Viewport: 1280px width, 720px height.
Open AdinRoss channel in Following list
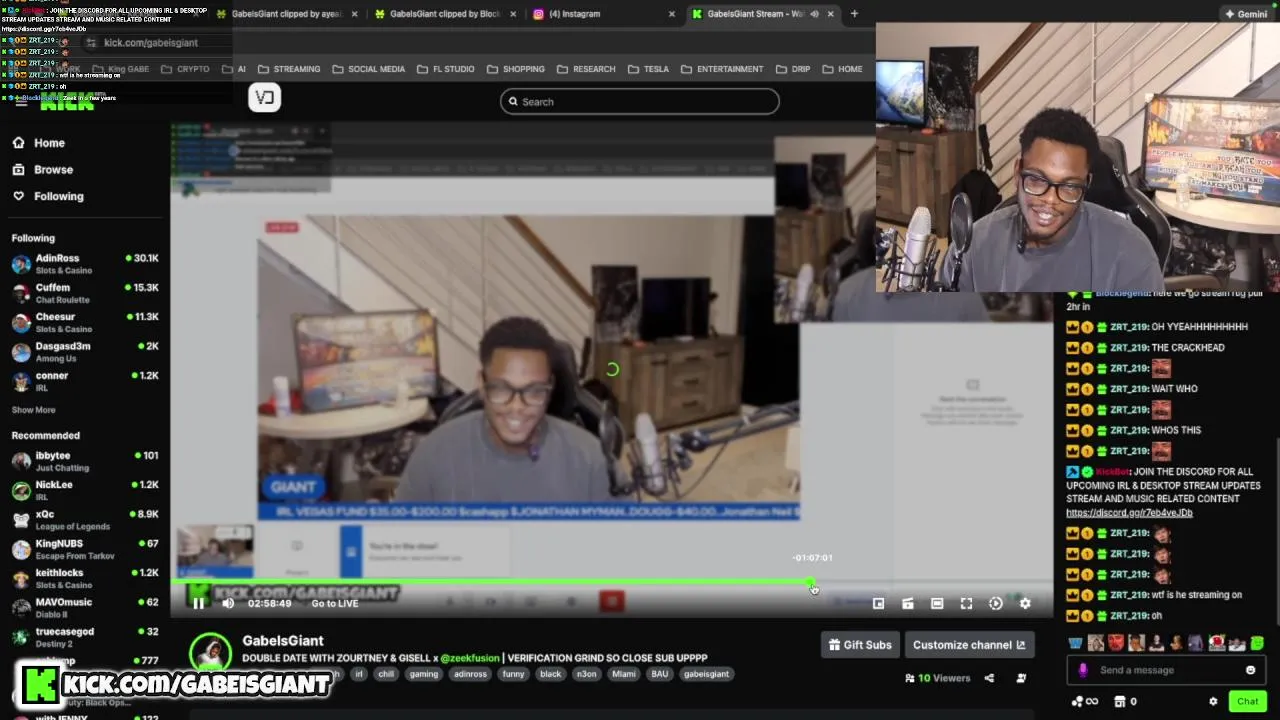point(85,264)
